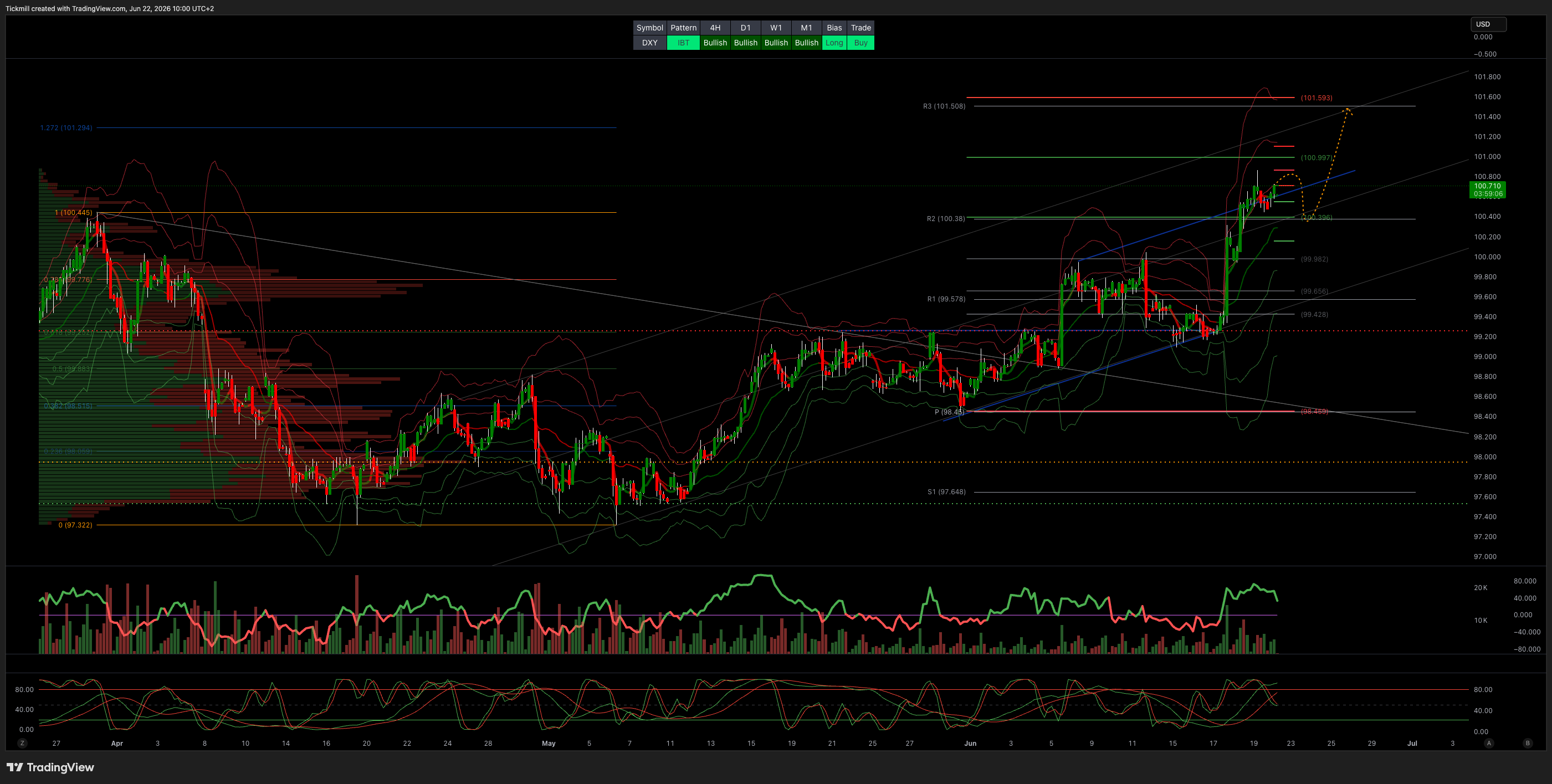Click the R3 (101.508) pivot label
The width and height of the screenshot is (1552, 784).
coord(944,106)
